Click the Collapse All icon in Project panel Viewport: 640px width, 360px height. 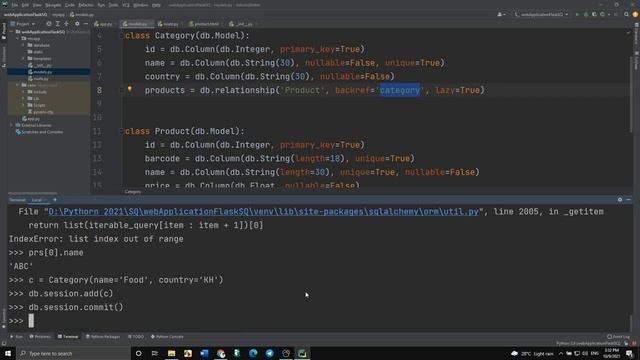(x=66, y=24)
